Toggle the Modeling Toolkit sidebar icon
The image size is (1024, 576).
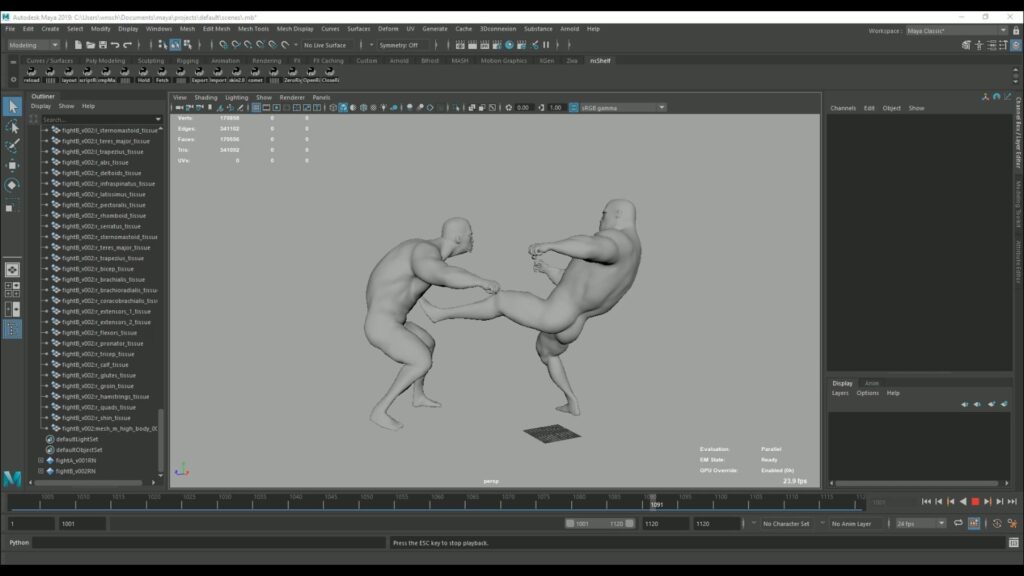click(966, 45)
